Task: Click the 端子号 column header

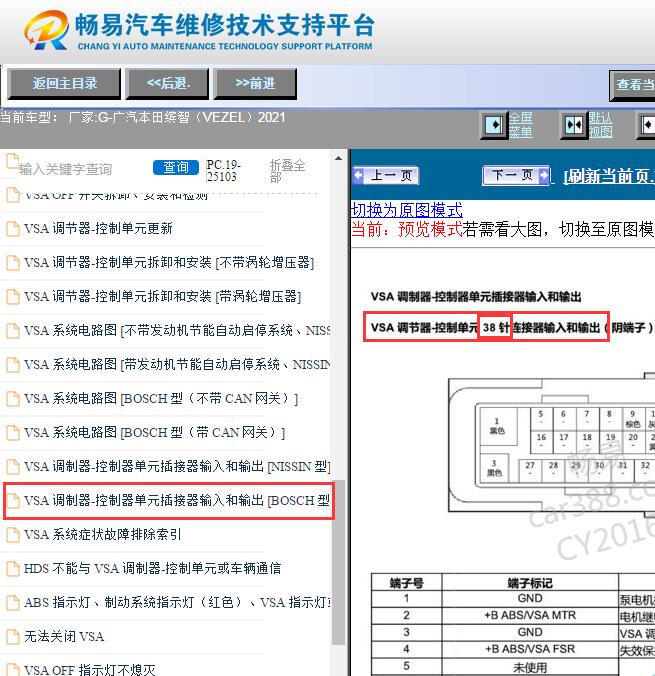Action: click(x=407, y=582)
